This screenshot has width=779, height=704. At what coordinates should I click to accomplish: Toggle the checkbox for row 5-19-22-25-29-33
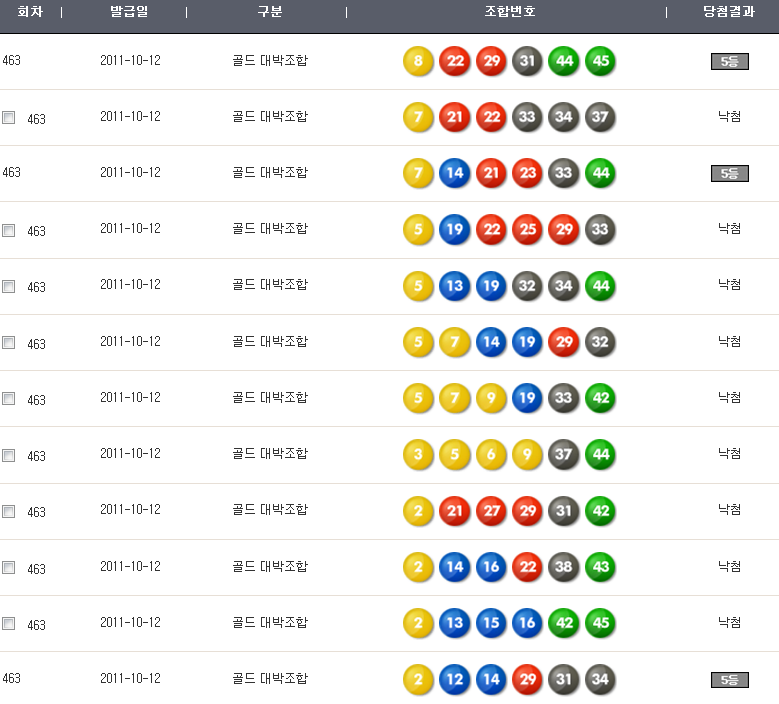[9, 230]
